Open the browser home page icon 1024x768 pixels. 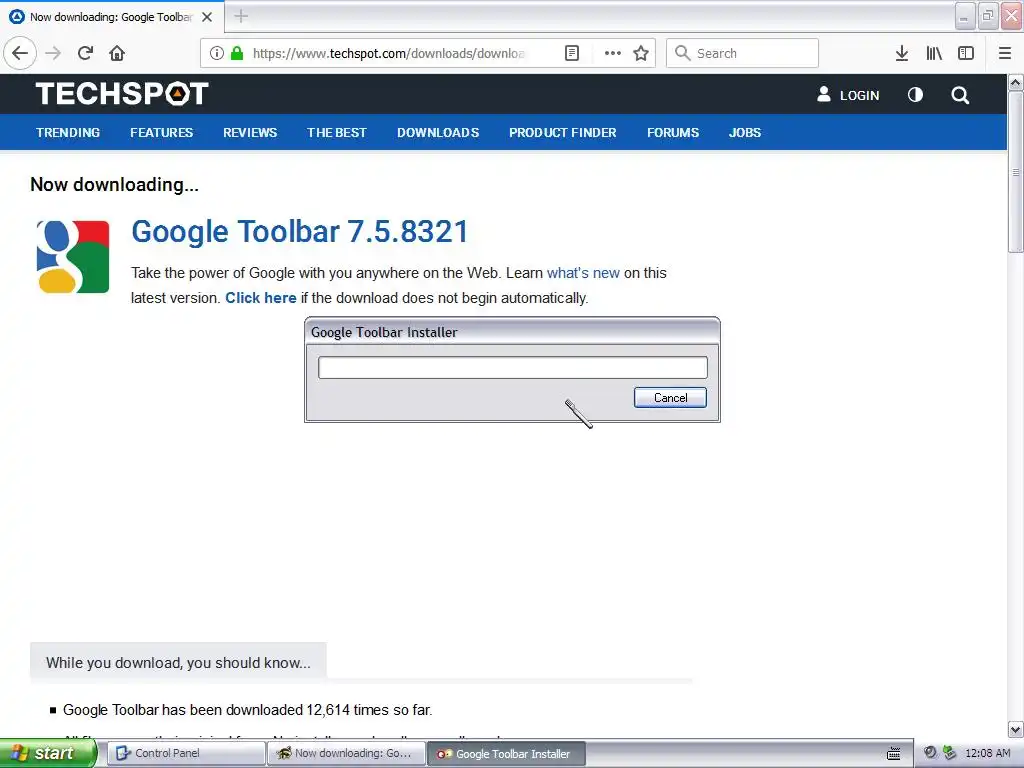point(117,53)
